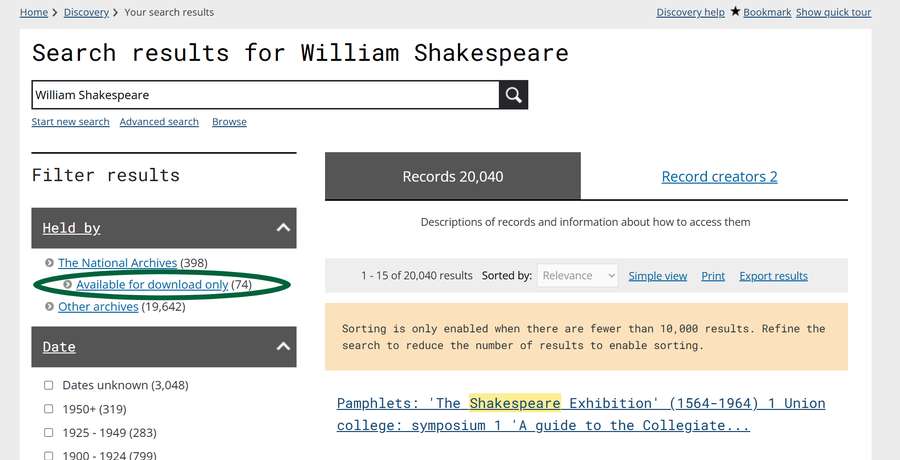This screenshot has height=460, width=900.
Task: Open the Sorted by Relevance dropdown
Action: tap(577, 276)
